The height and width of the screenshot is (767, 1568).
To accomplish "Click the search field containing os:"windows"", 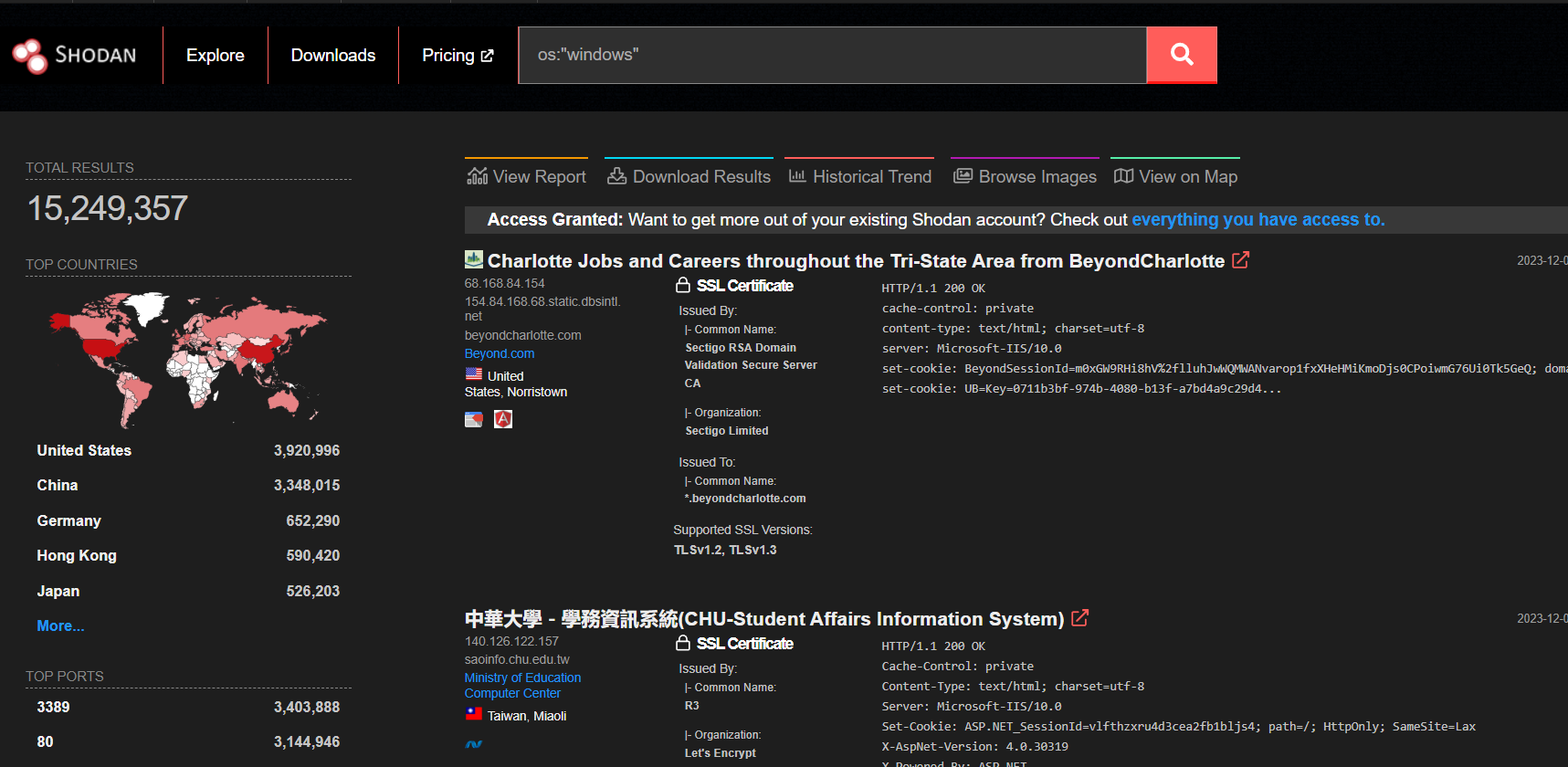I will coord(832,55).
